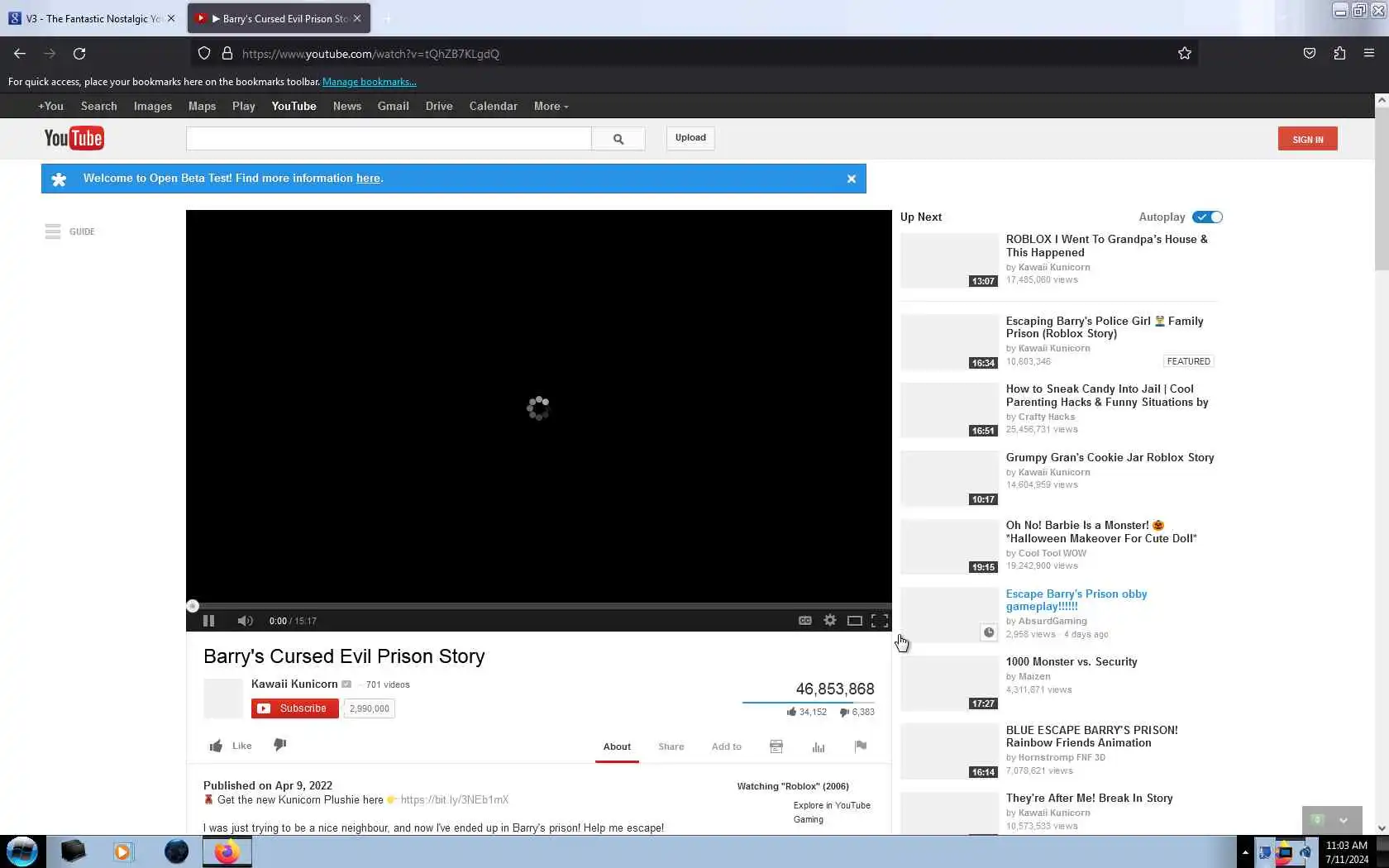
Task: Open the browser extensions icon
Action: [x=1339, y=54]
